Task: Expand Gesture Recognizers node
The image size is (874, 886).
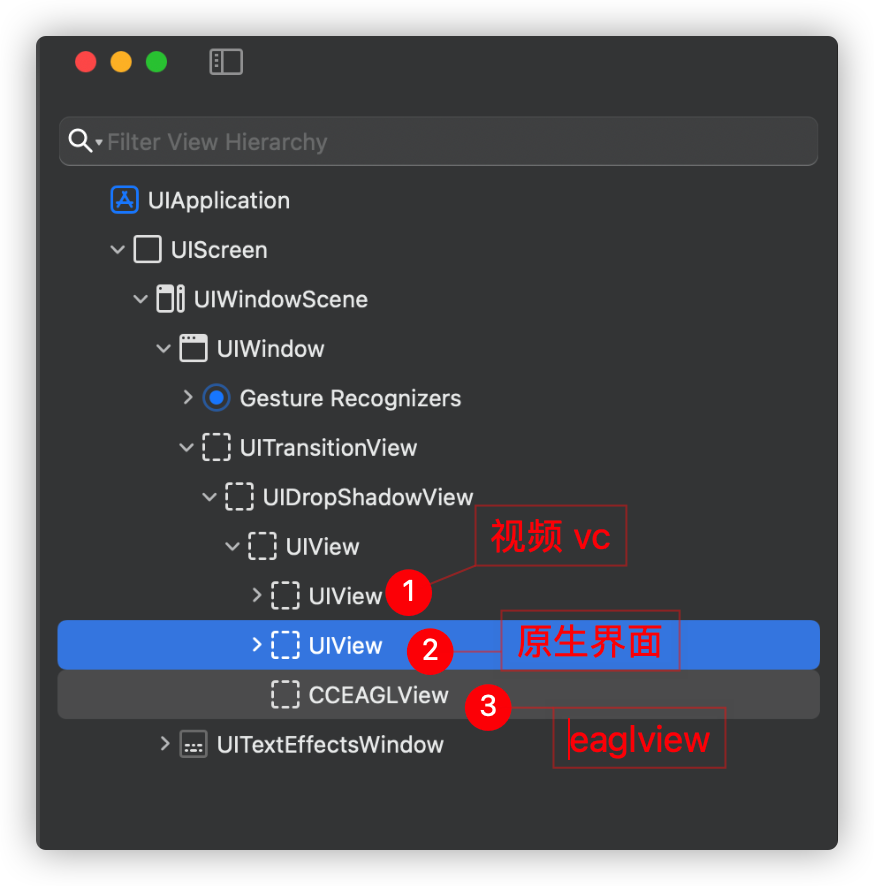Action: [188, 398]
